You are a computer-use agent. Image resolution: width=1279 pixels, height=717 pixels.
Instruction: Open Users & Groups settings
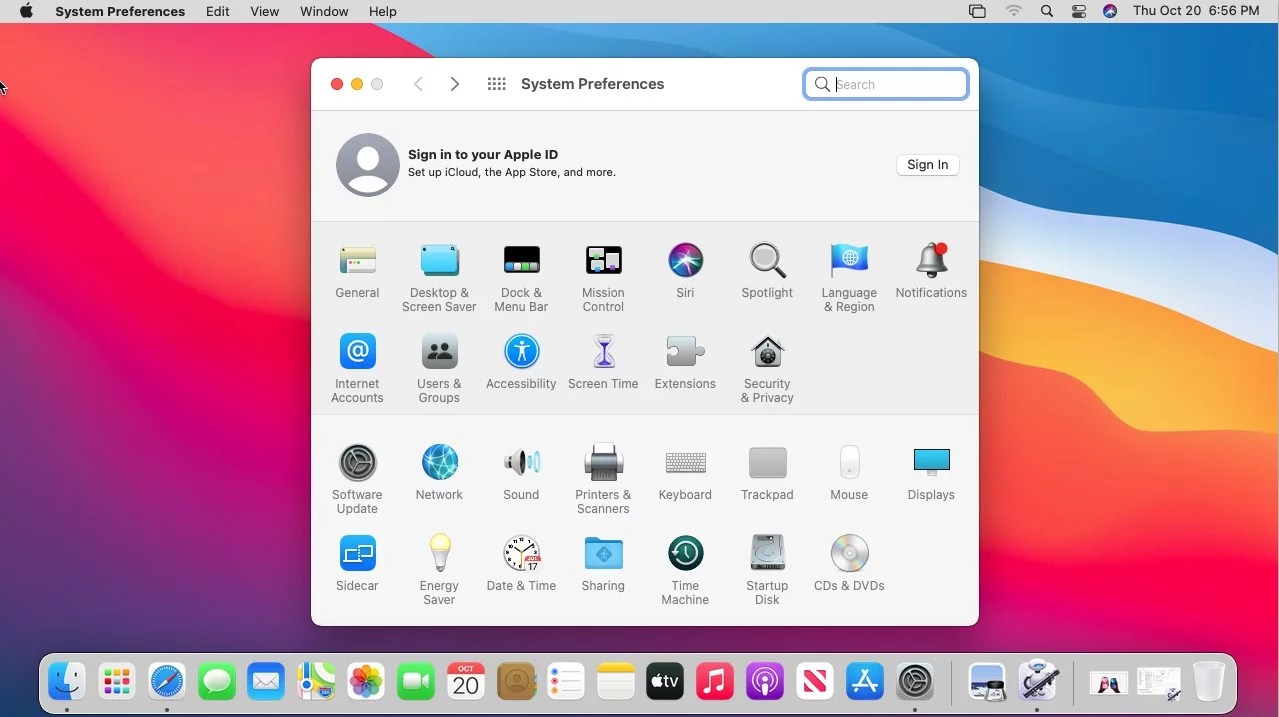tap(439, 351)
